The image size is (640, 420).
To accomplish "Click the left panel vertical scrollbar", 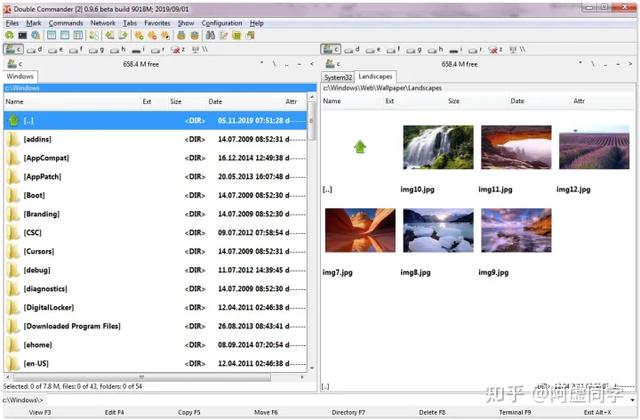I will 312,232.
